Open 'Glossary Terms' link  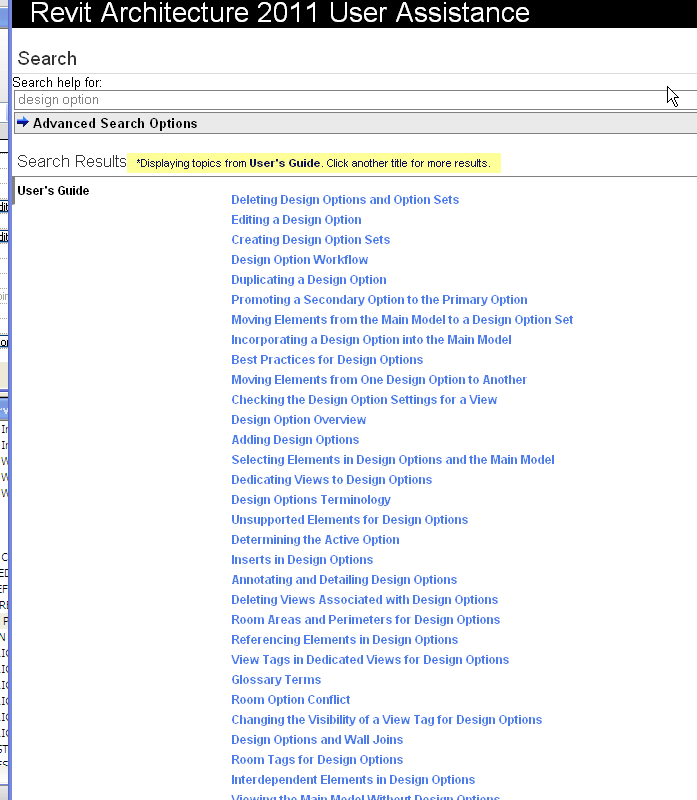point(276,680)
